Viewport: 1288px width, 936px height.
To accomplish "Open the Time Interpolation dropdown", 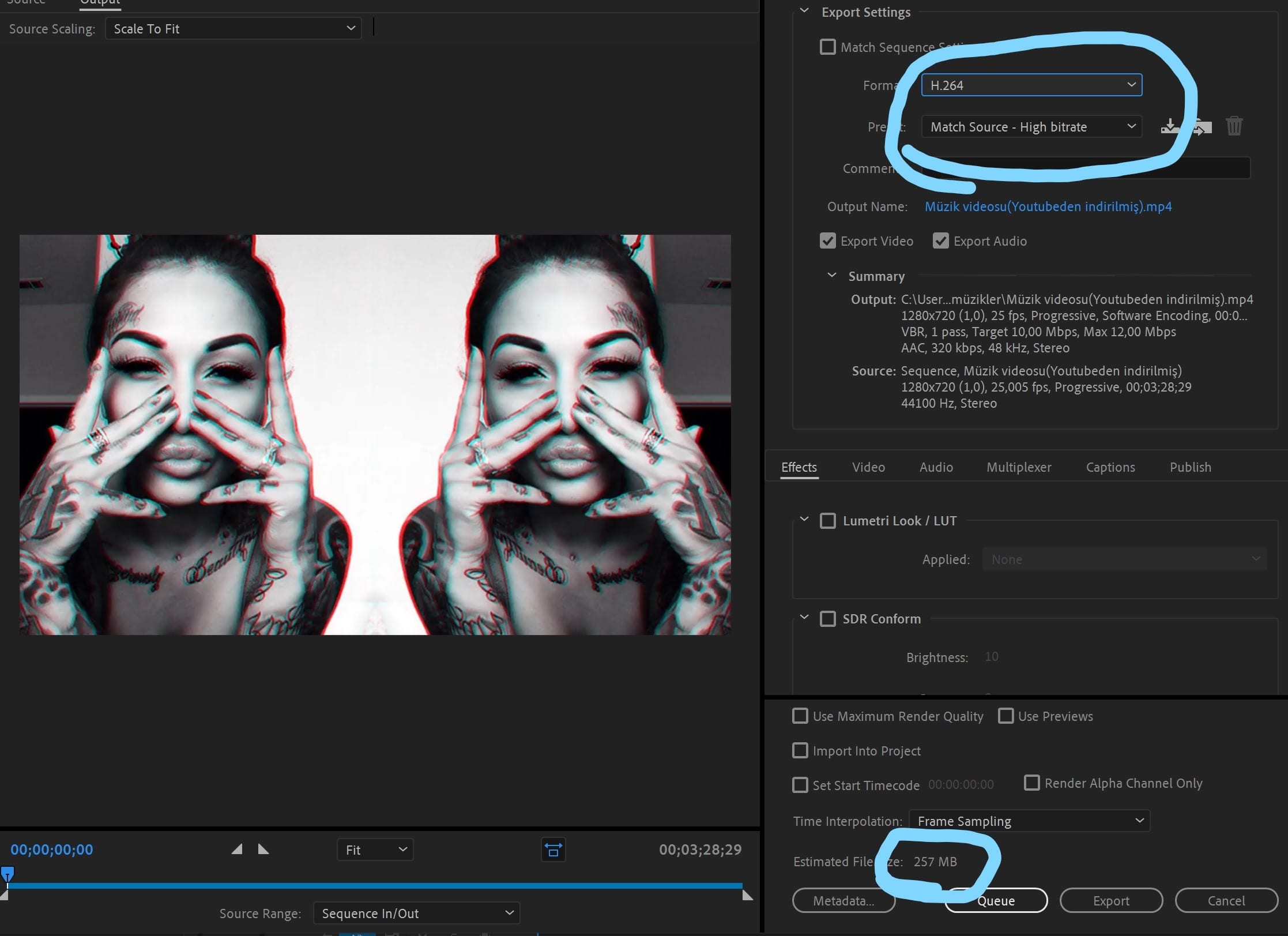I will tap(1029, 821).
